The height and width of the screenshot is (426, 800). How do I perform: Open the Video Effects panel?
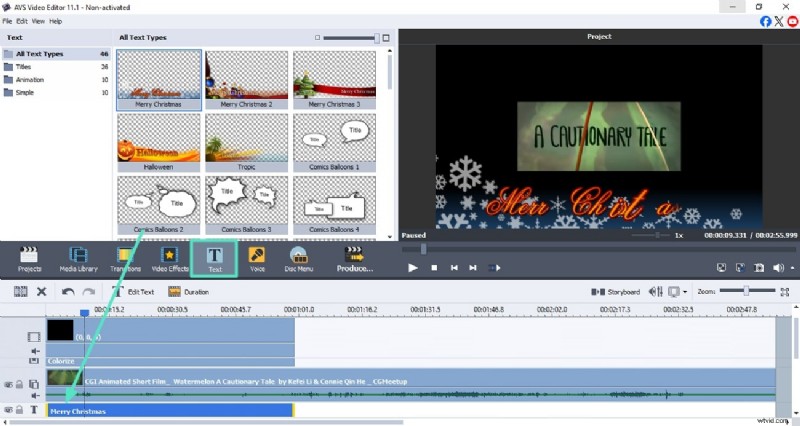(x=169, y=259)
